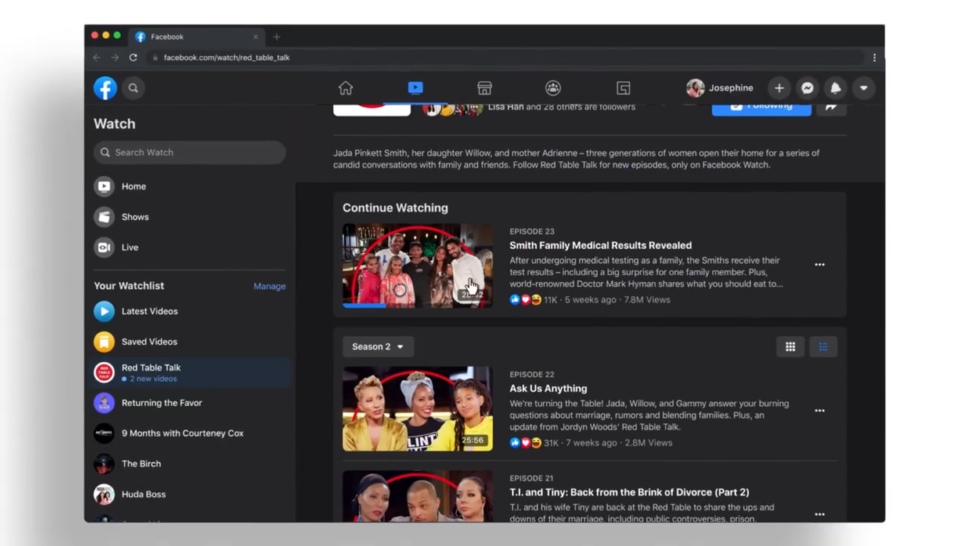Open Latest Videos

pyautogui.click(x=189, y=311)
